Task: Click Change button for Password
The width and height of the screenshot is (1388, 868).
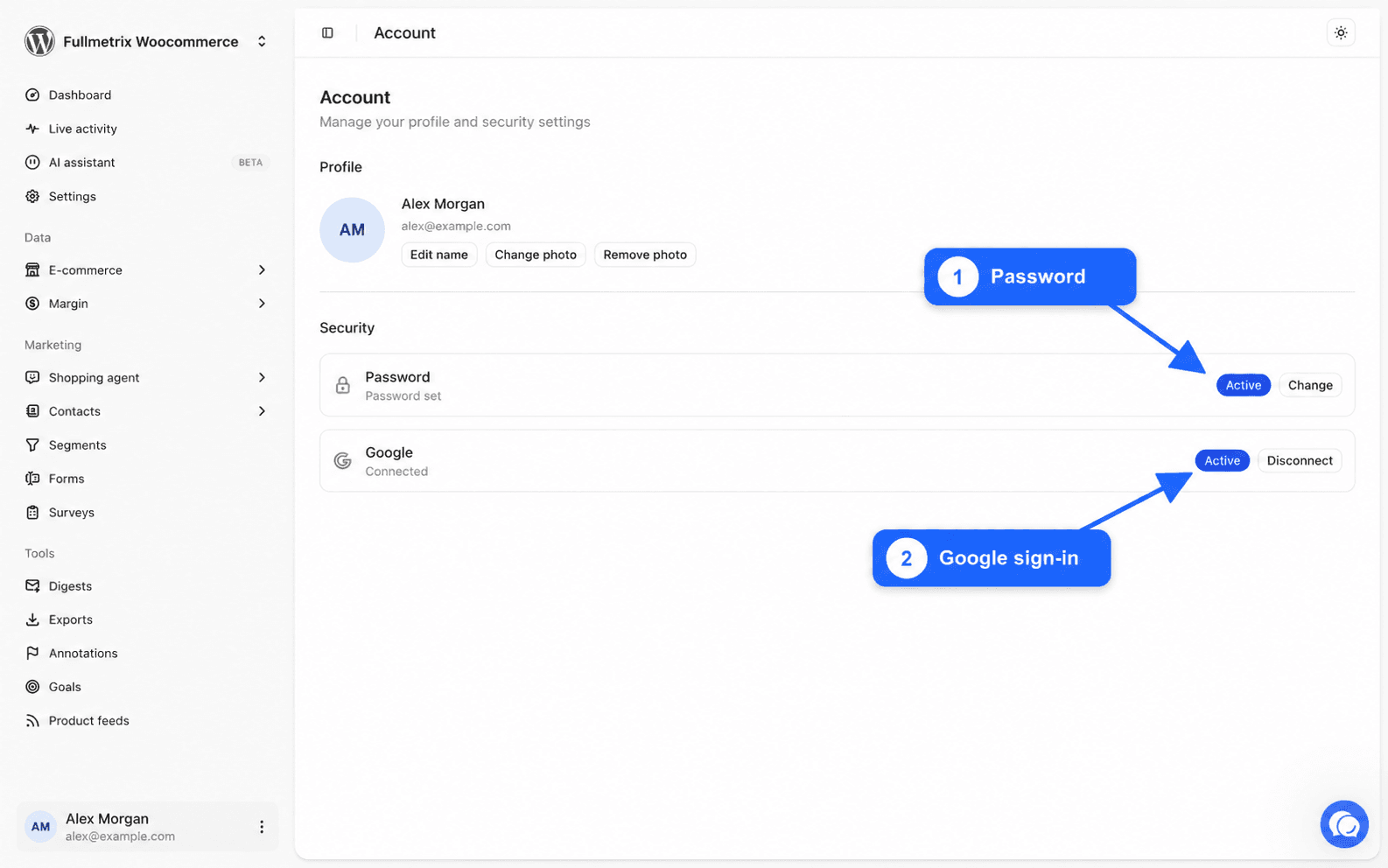Action: [x=1310, y=385]
